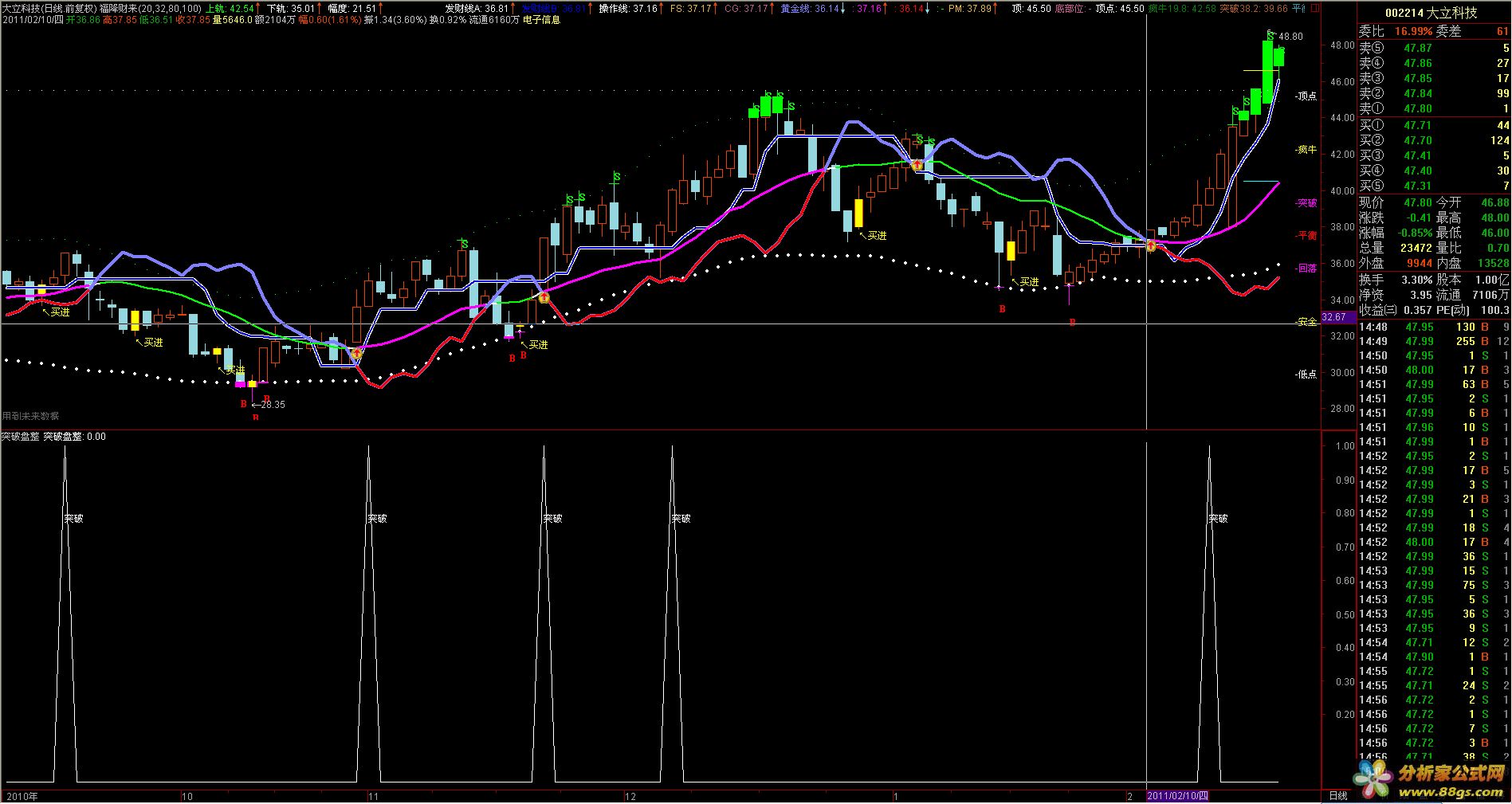Click the 28.35 low price marker
The width and height of the screenshot is (1512, 804).
[269, 405]
